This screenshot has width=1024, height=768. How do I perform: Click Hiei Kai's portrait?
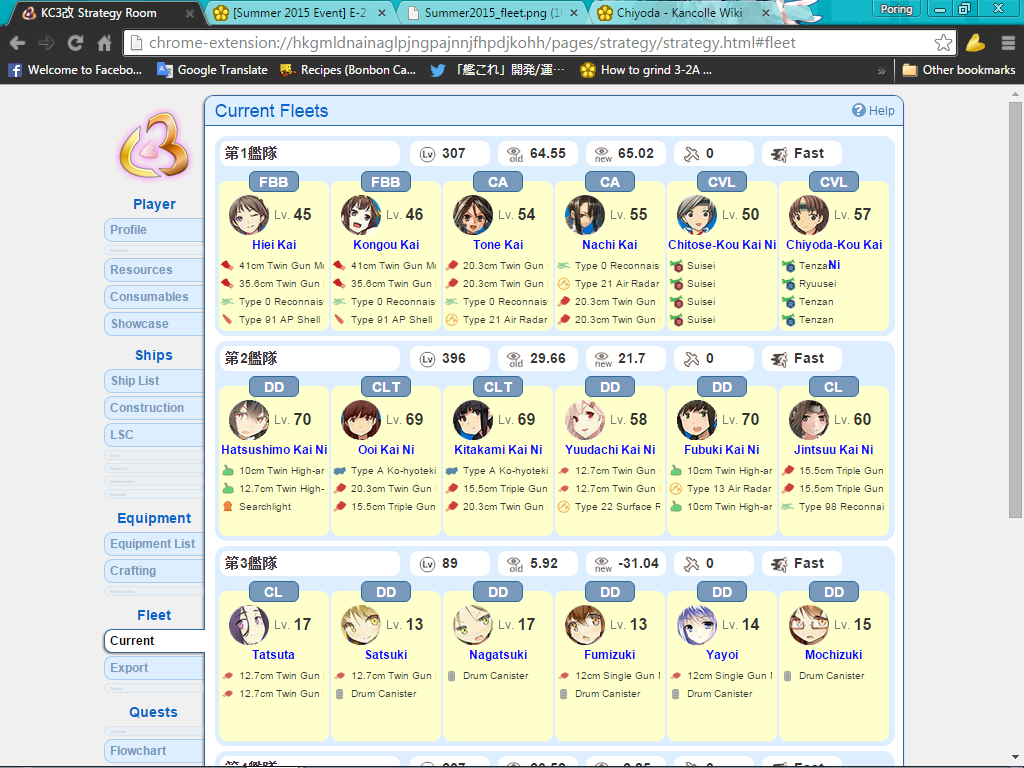coord(249,215)
